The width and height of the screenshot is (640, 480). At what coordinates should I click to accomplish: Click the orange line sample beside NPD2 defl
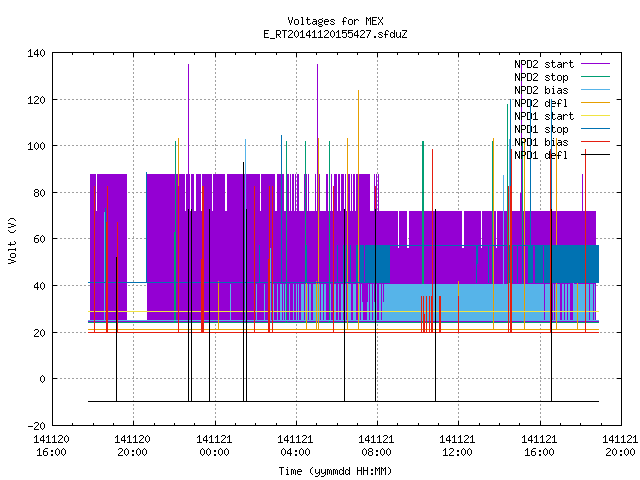tap(596, 102)
